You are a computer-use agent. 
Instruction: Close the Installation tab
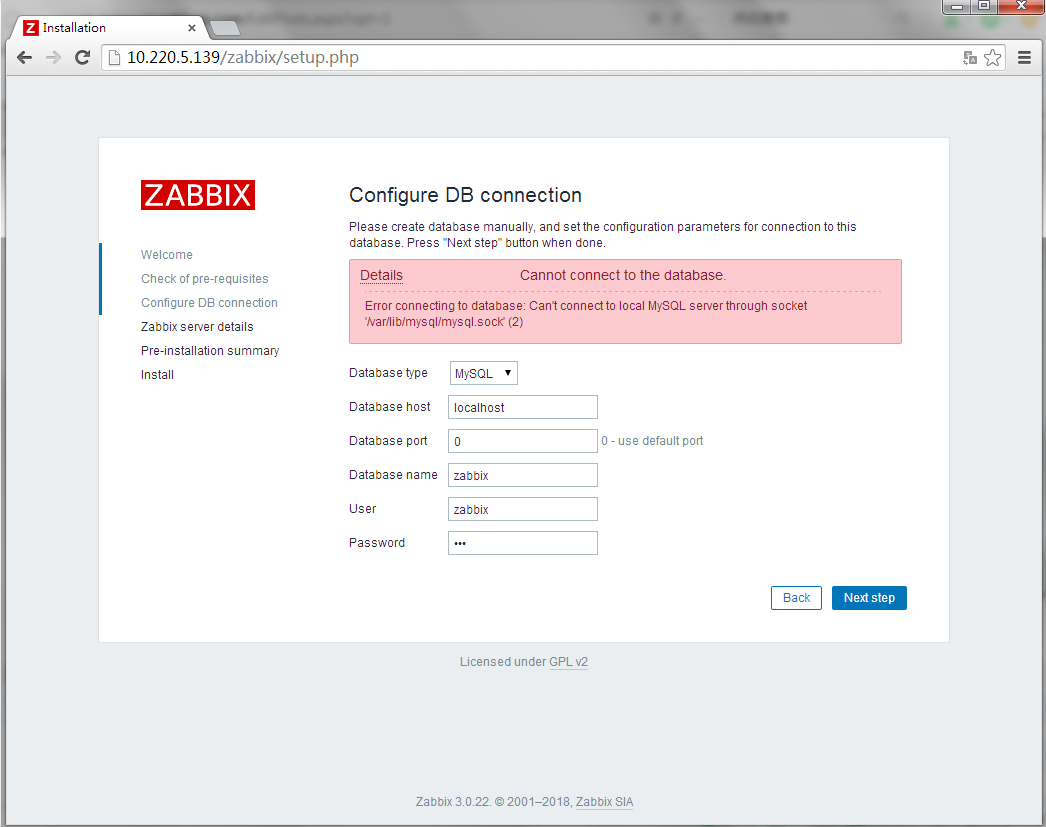click(192, 28)
